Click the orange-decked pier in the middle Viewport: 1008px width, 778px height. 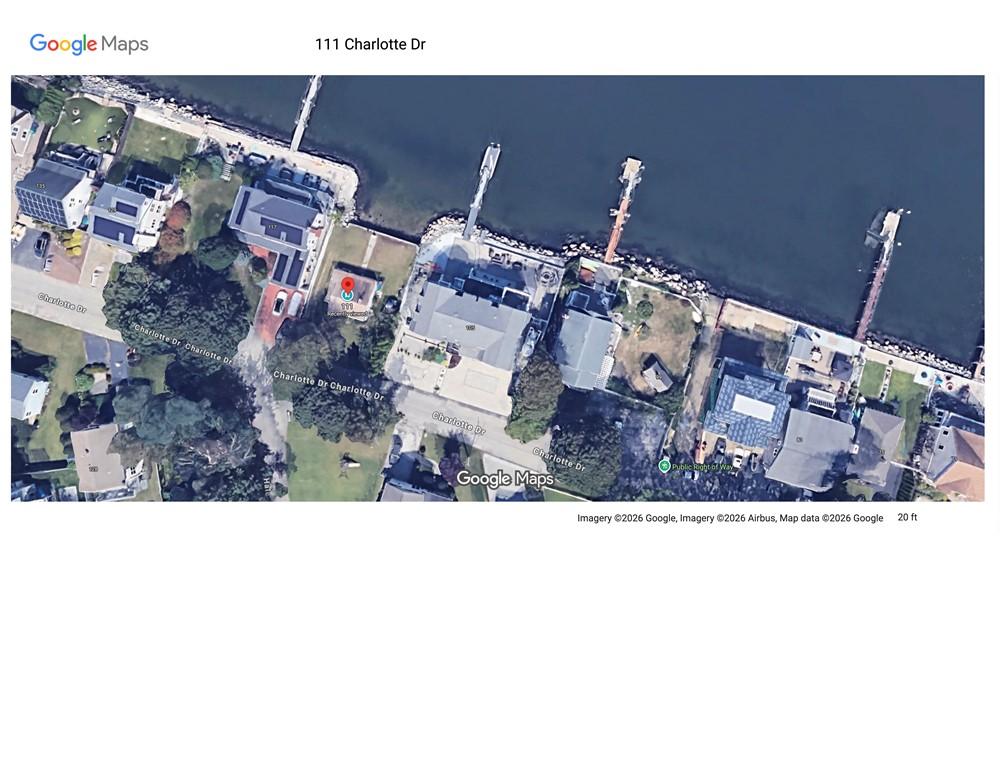[623, 210]
